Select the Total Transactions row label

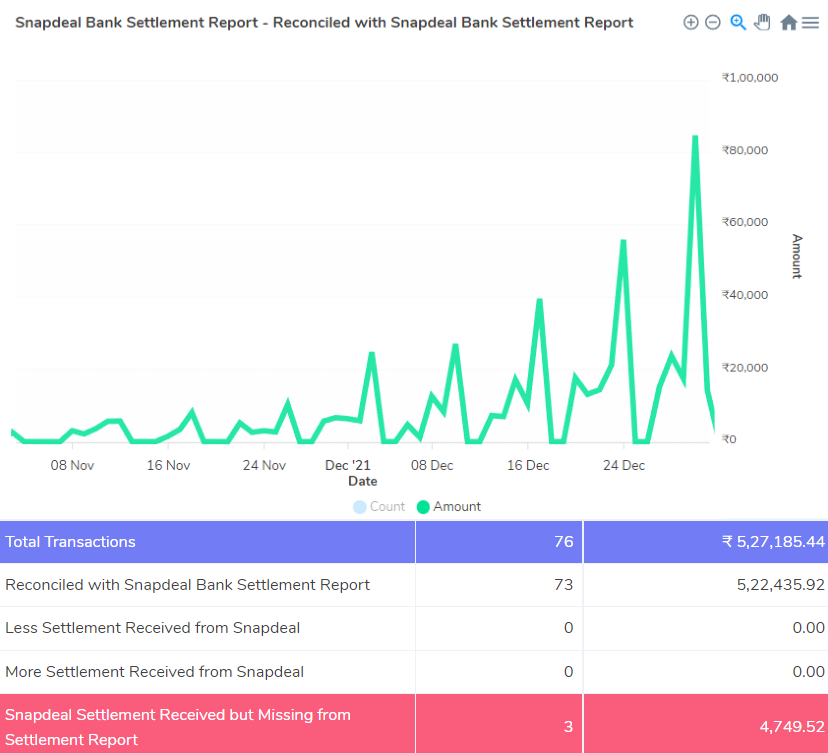(x=70, y=542)
